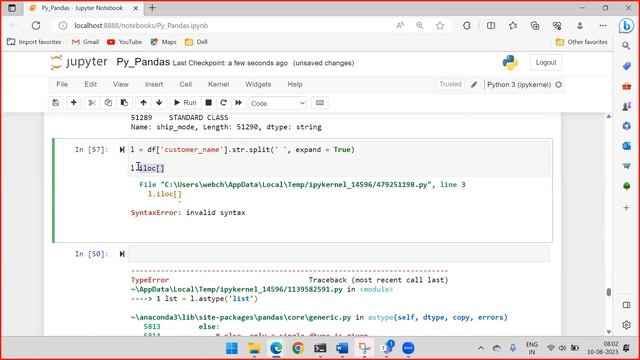Click the run-cell icon beside In [57]
The image size is (640, 360).
[x=122, y=150]
